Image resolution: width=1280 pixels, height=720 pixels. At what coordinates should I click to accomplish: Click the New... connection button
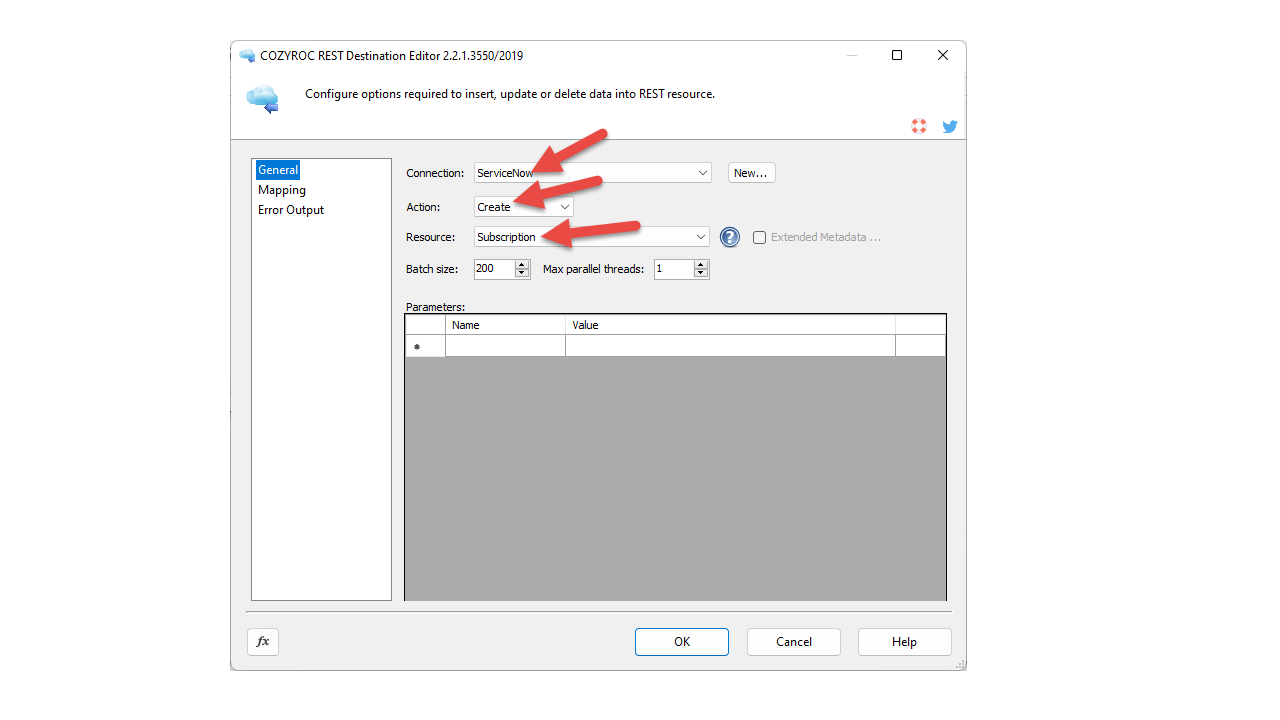pyautogui.click(x=751, y=173)
